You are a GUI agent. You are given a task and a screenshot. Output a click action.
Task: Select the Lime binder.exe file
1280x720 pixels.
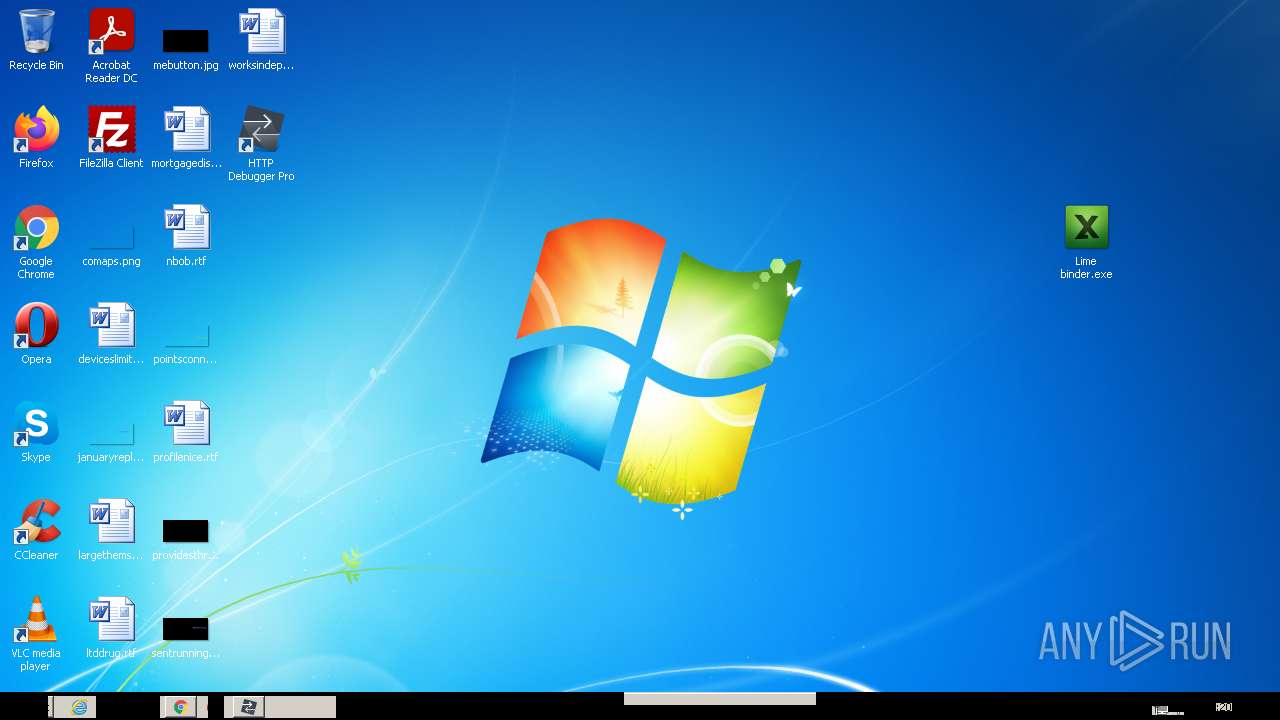1086,242
